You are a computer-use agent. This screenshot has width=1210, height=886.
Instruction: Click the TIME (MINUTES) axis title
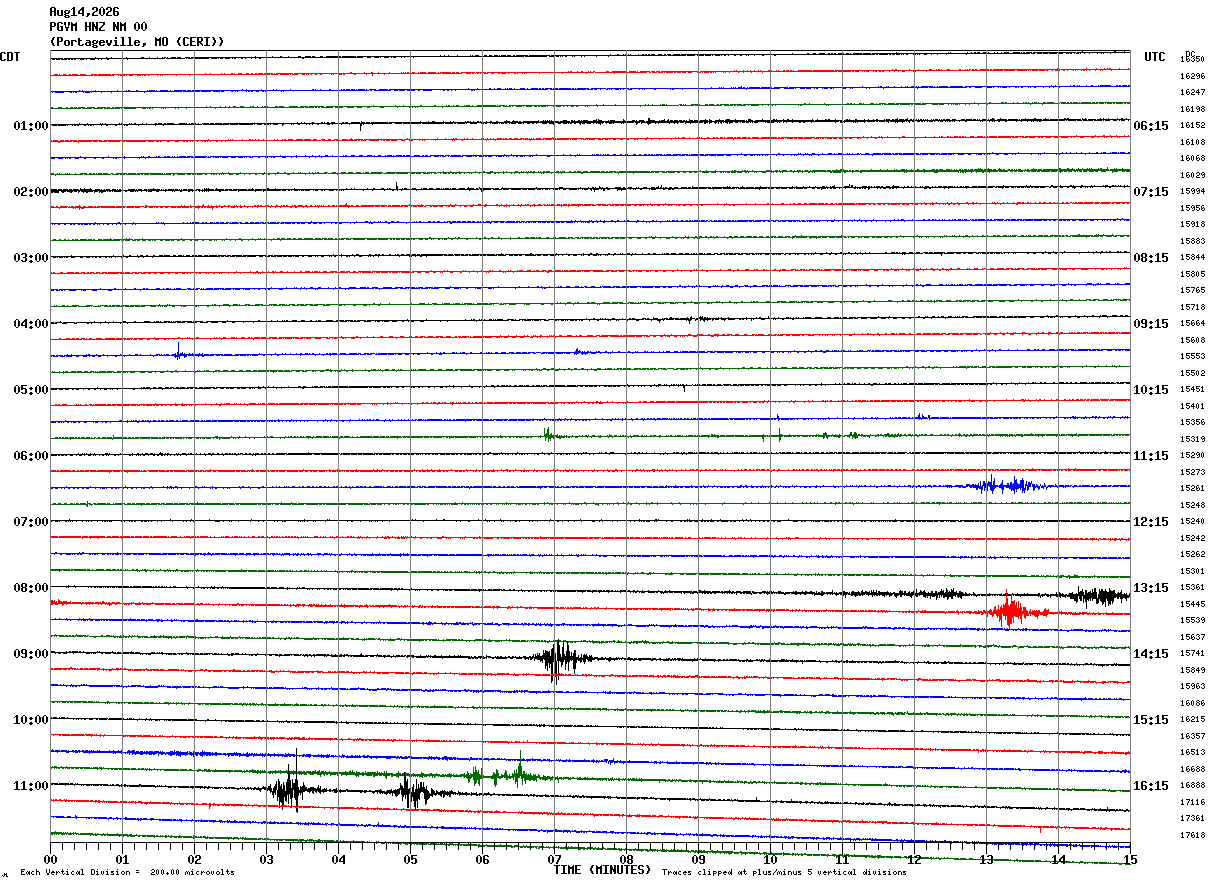click(x=602, y=870)
